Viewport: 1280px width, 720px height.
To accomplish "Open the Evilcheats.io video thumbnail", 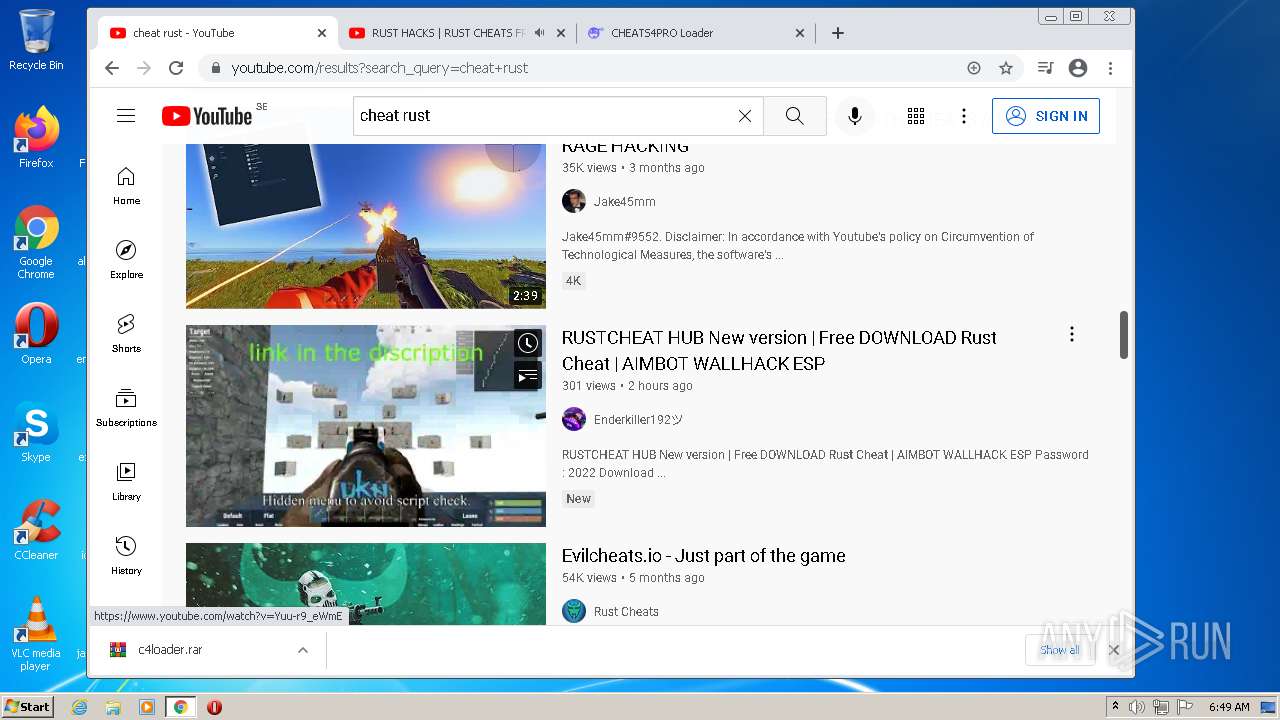I will tap(366, 584).
